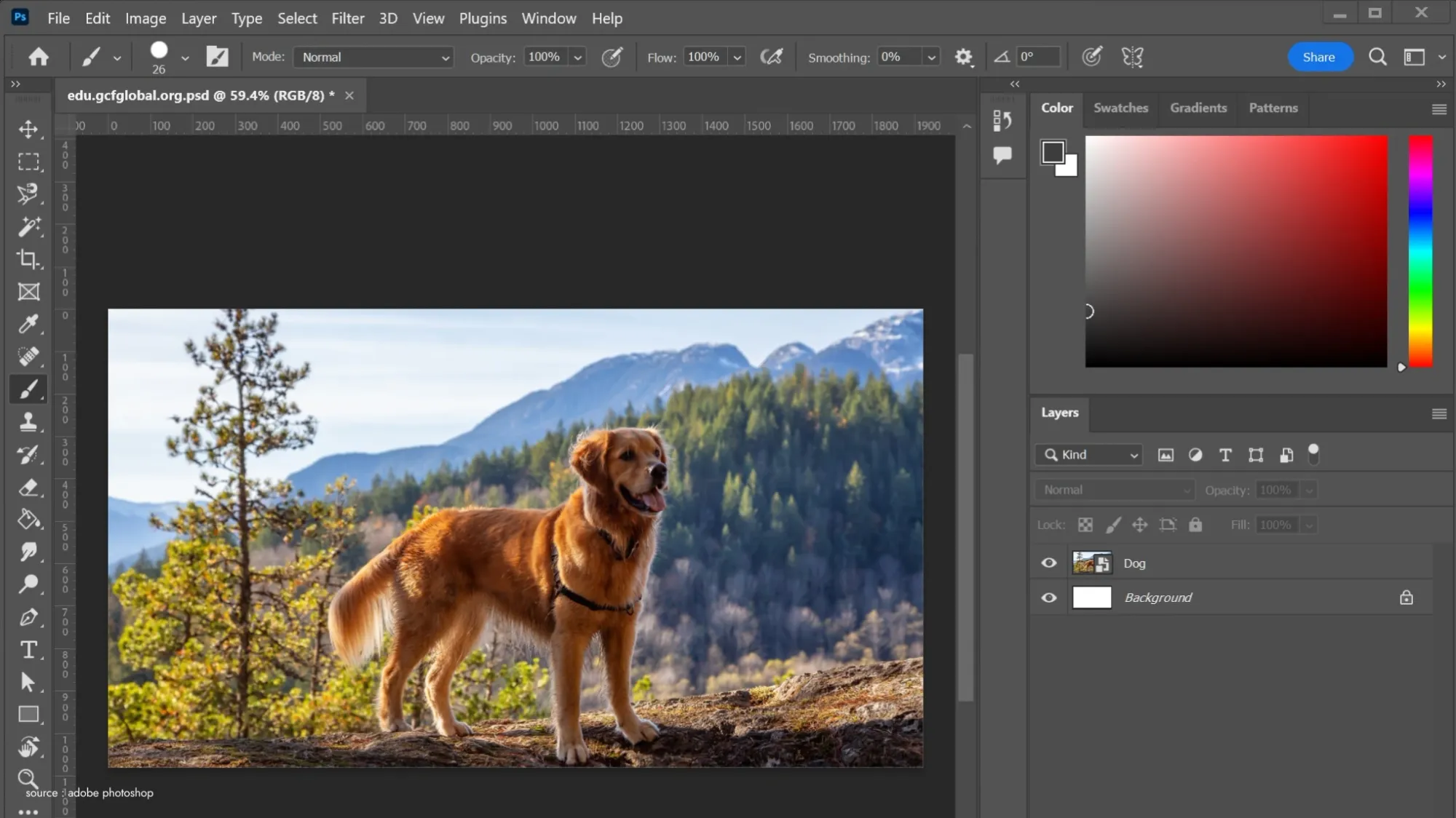This screenshot has width=1456, height=818.
Task: Open the Smoothing dropdown arrow
Action: (930, 57)
